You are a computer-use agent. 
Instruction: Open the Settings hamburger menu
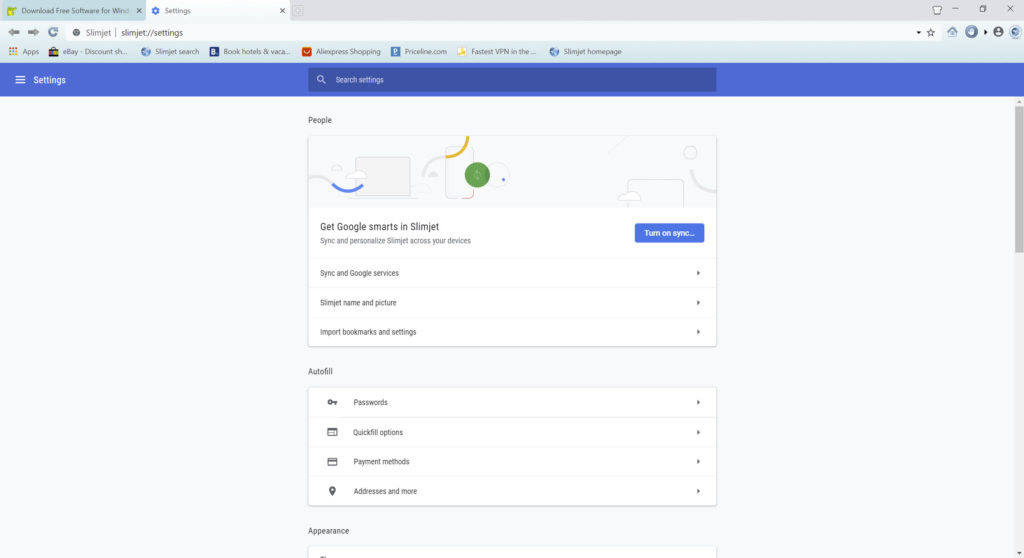(x=20, y=80)
